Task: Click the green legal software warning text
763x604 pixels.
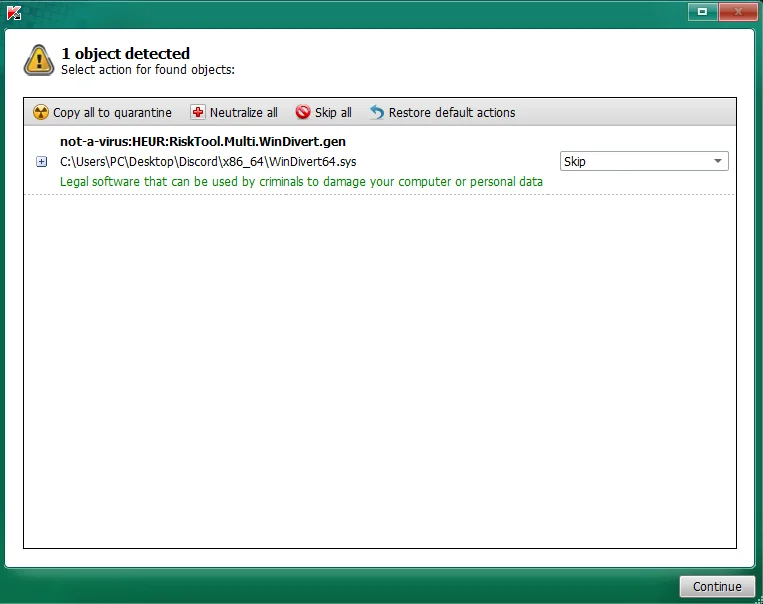Action: pyautogui.click(x=301, y=182)
